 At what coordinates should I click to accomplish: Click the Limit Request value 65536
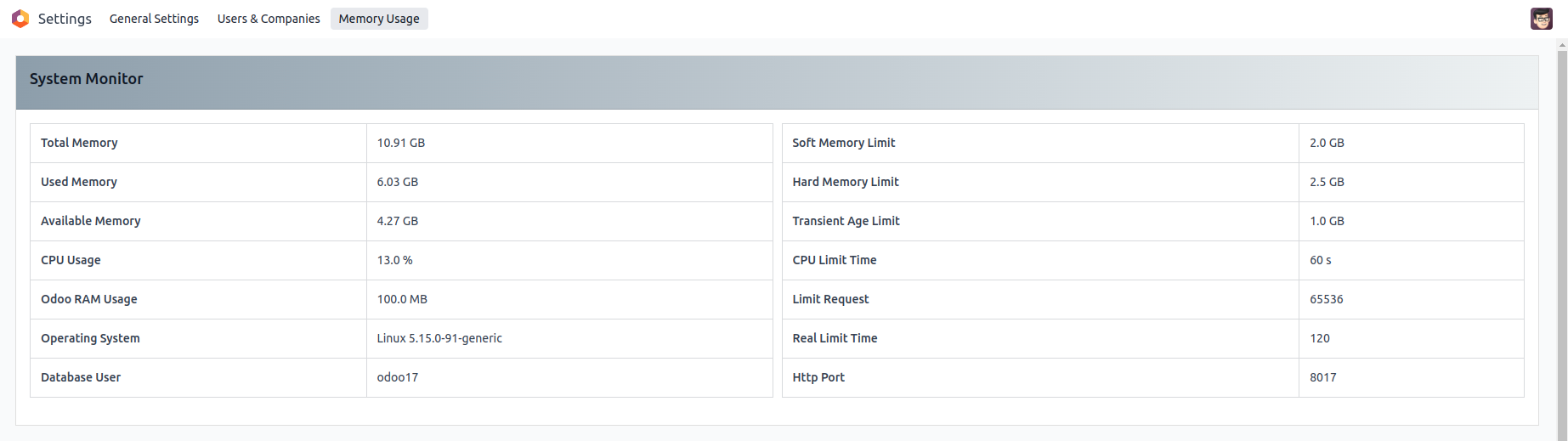(x=1327, y=299)
